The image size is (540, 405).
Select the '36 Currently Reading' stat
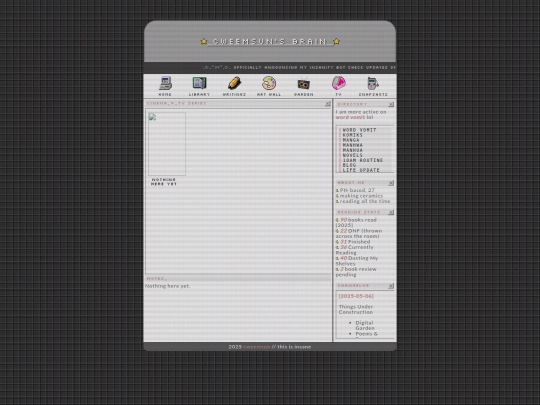[x=355, y=250]
